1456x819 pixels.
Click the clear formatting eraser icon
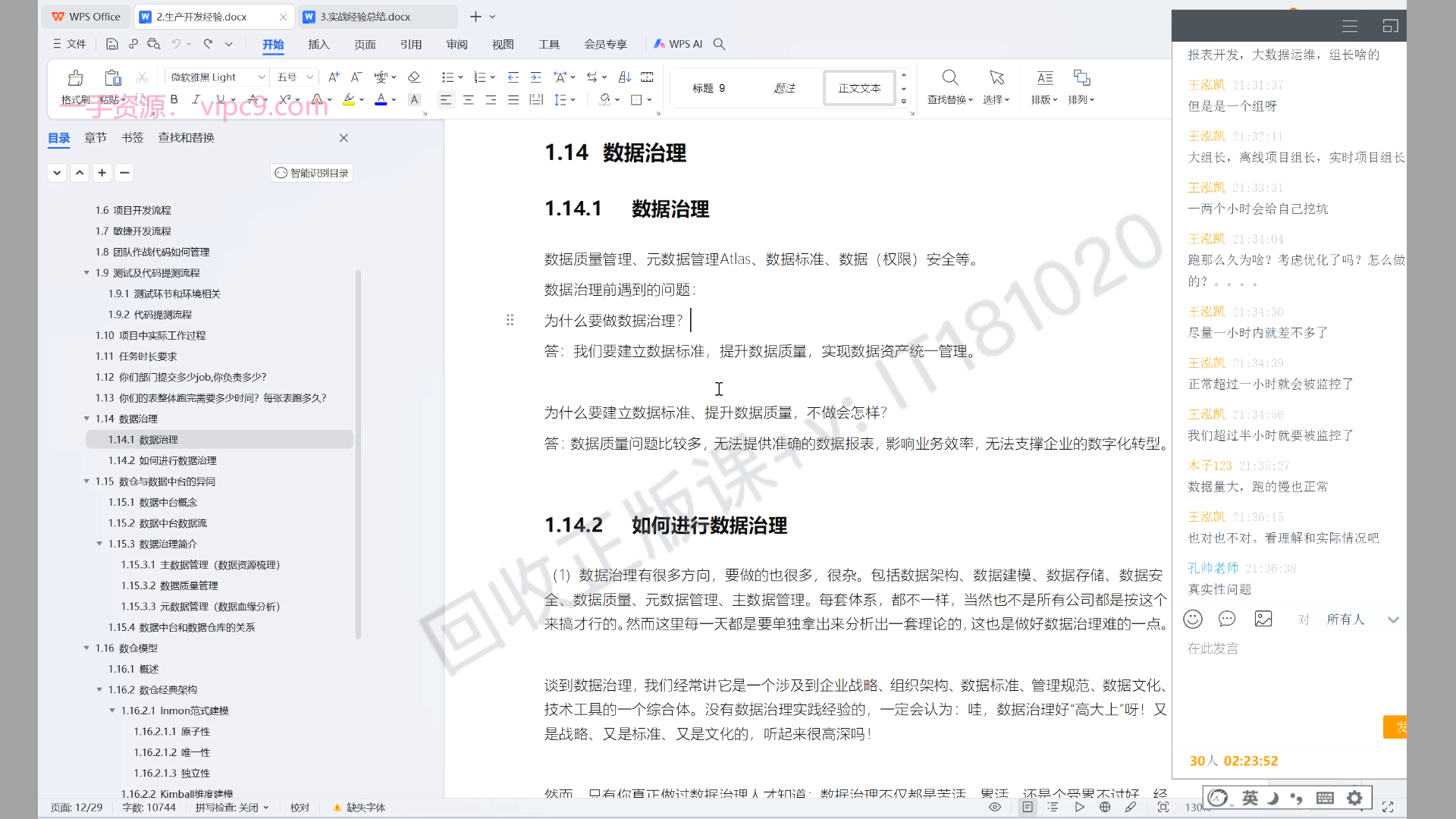pos(414,77)
